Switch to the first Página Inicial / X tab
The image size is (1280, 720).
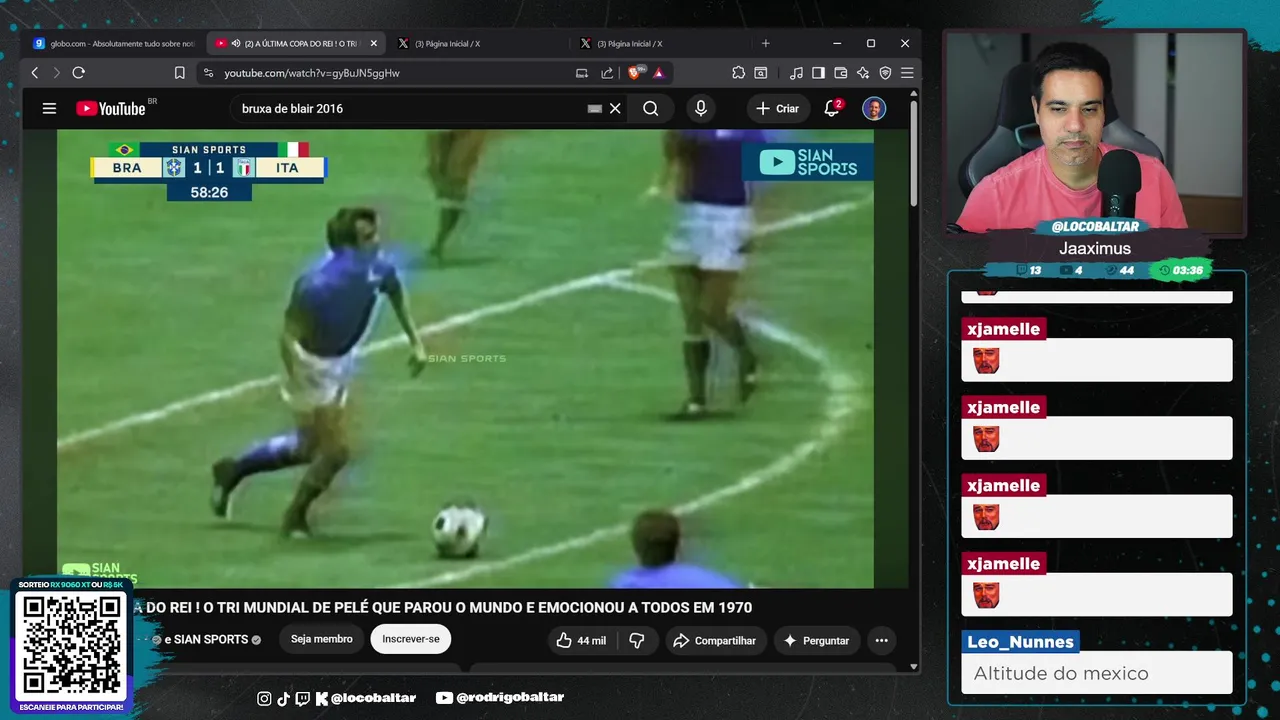click(478, 43)
